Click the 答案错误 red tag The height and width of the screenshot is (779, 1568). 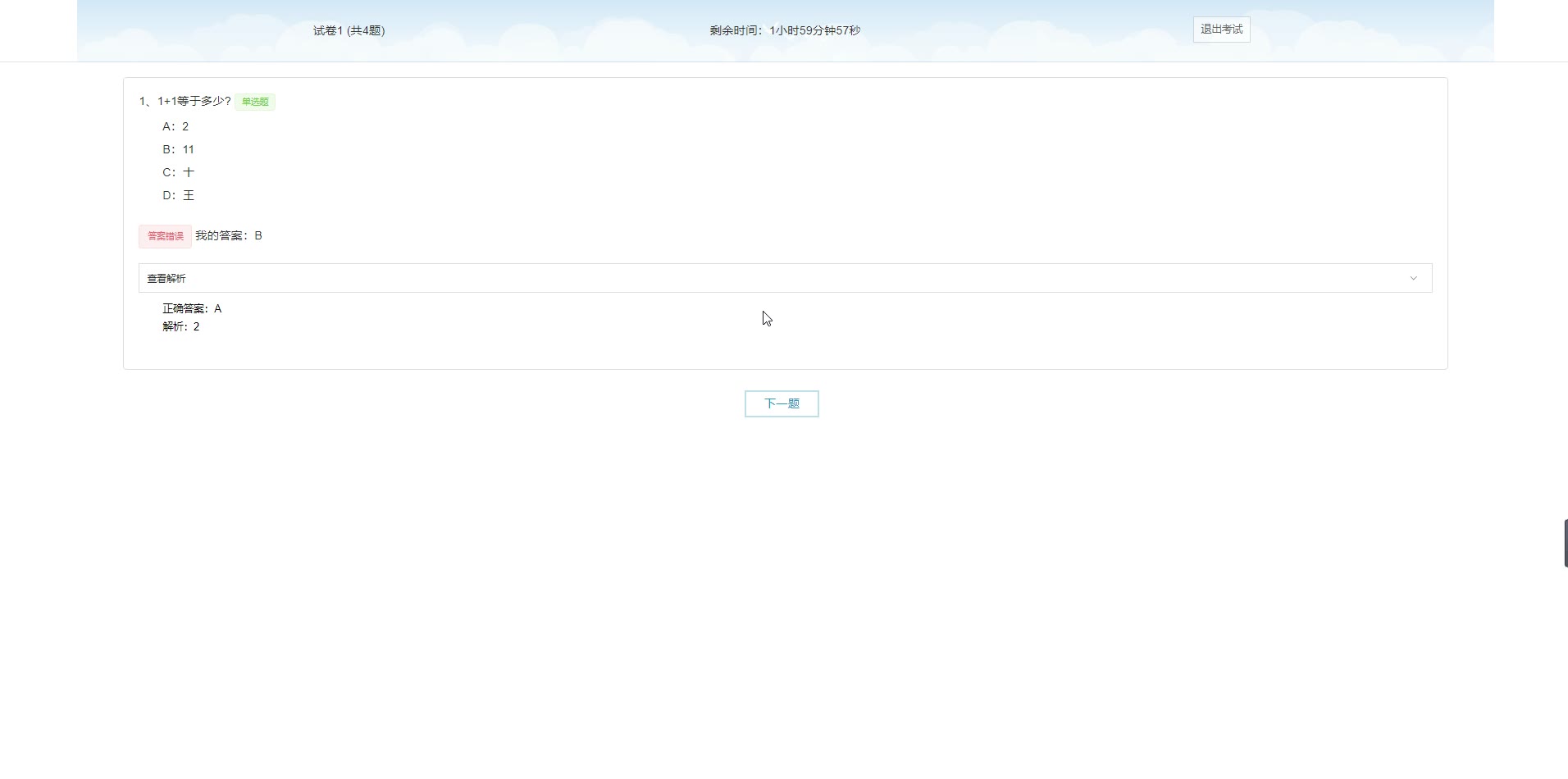click(x=165, y=236)
